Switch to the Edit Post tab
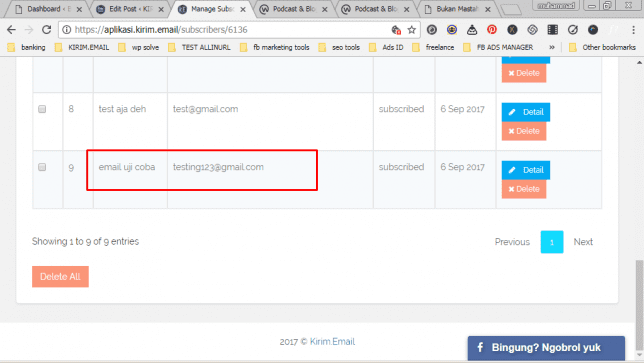Image resolution: width=644 pixels, height=363 pixels. [x=129, y=9]
